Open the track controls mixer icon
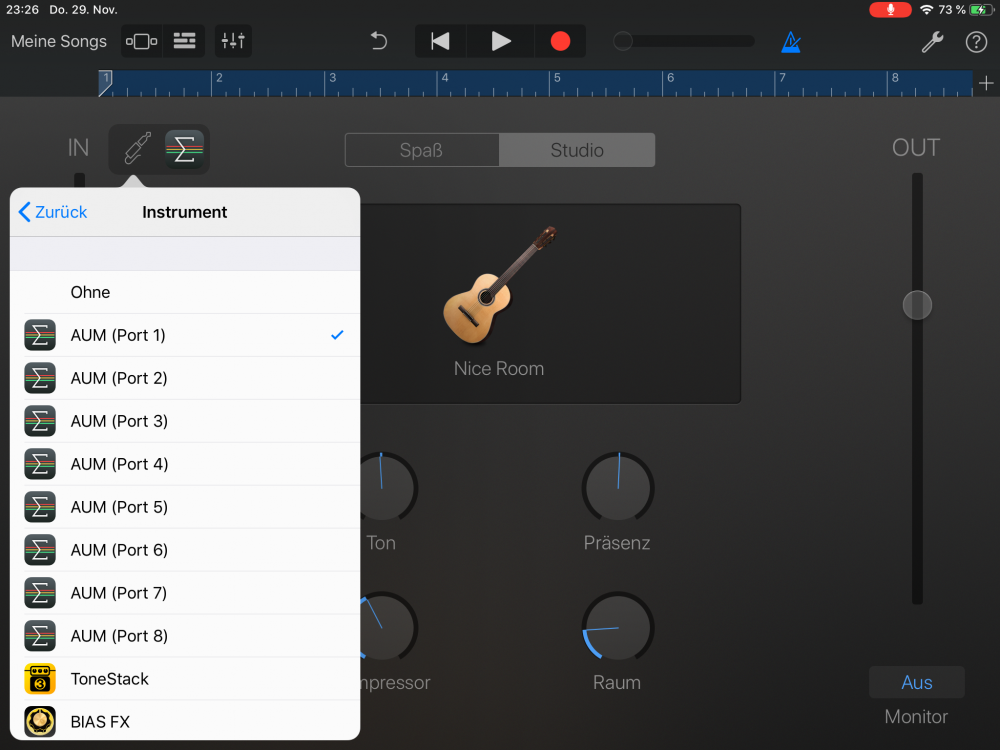Screen dimensions: 1000x750 coord(233,41)
